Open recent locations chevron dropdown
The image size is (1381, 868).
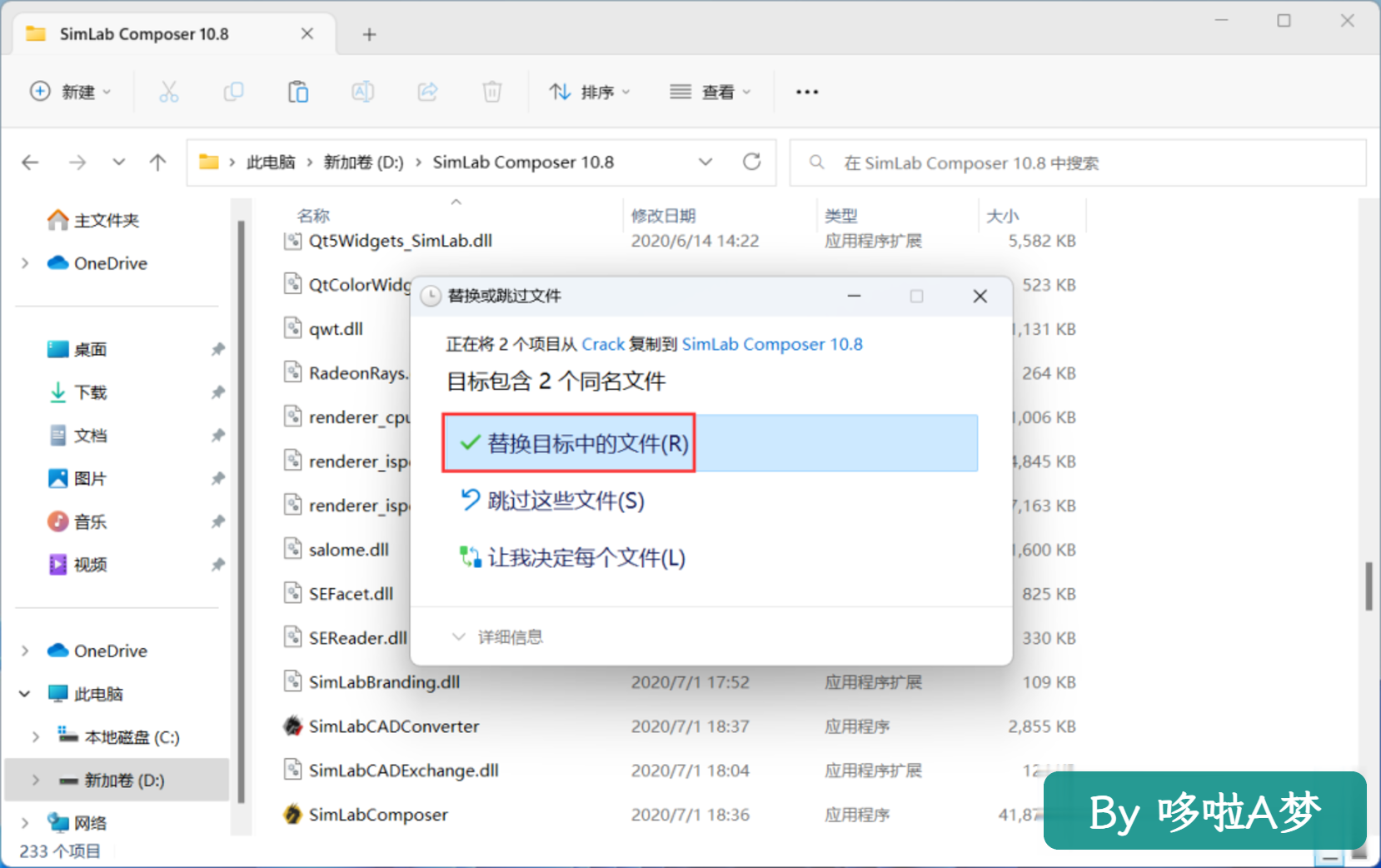(119, 162)
